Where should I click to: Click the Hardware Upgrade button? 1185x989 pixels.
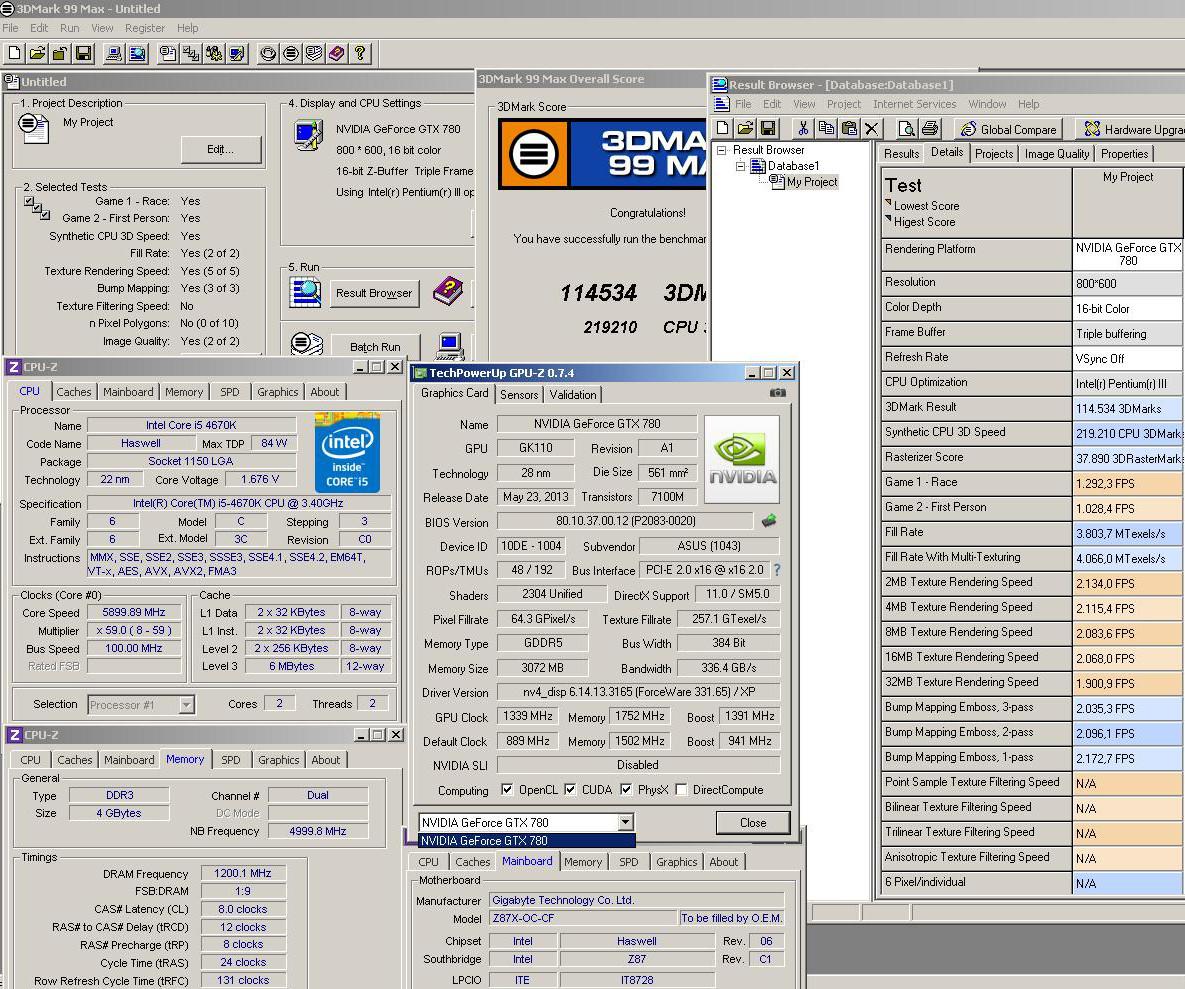(x=1131, y=129)
